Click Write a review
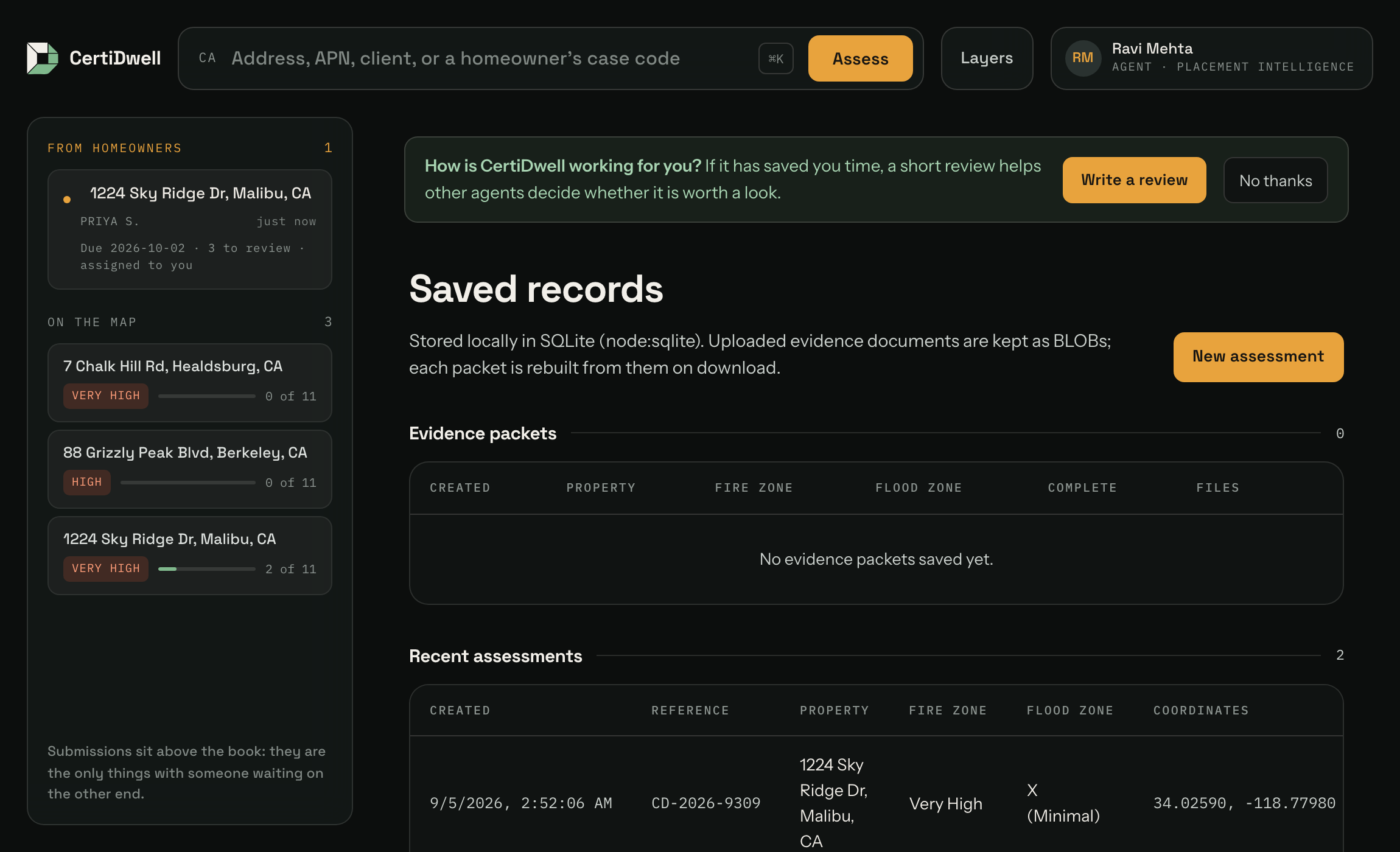 pyautogui.click(x=1134, y=180)
